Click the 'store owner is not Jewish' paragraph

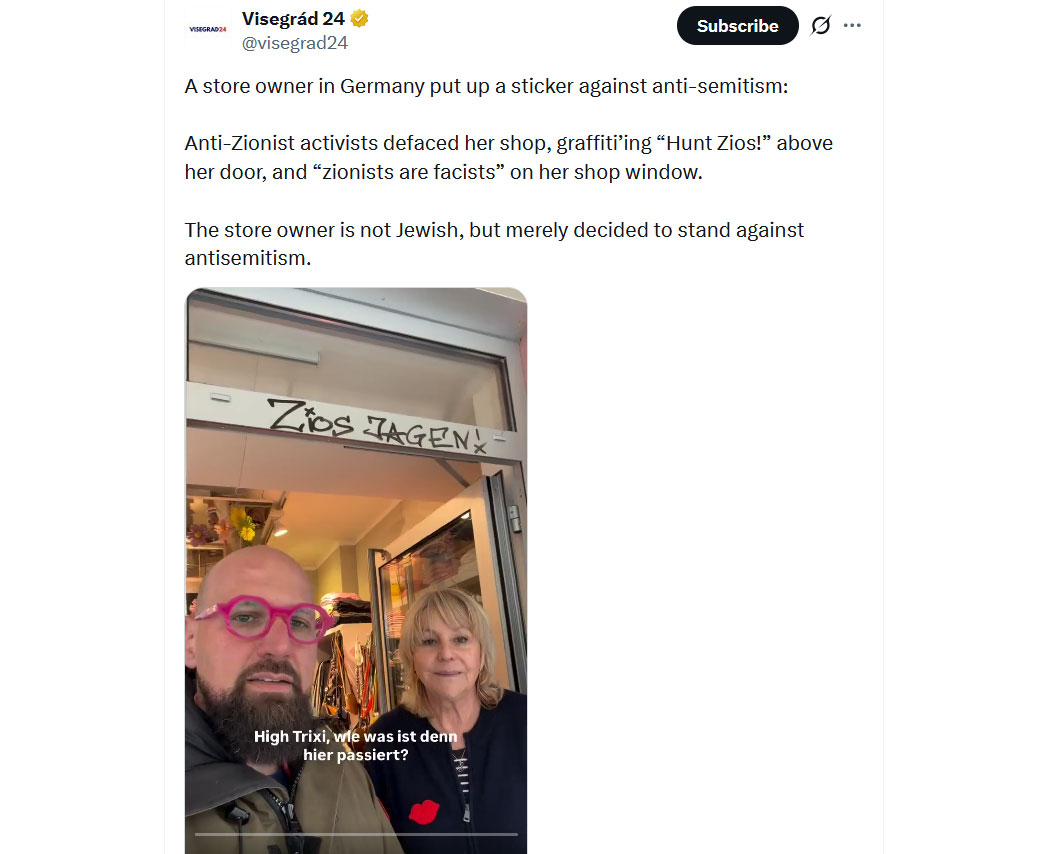pyautogui.click(x=494, y=244)
